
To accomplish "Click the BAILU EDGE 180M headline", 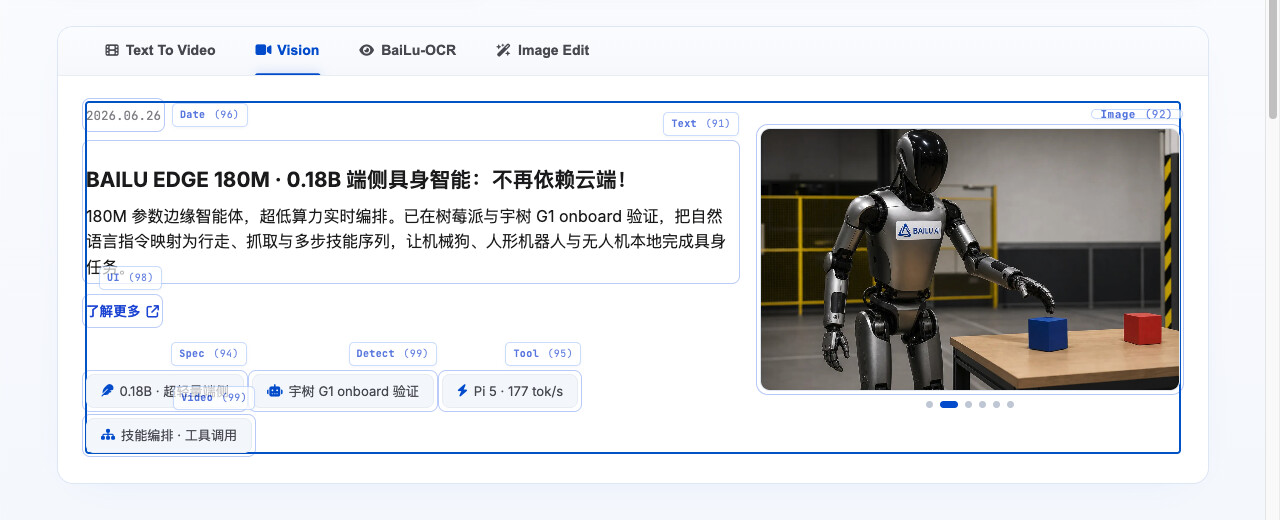I will [356, 180].
